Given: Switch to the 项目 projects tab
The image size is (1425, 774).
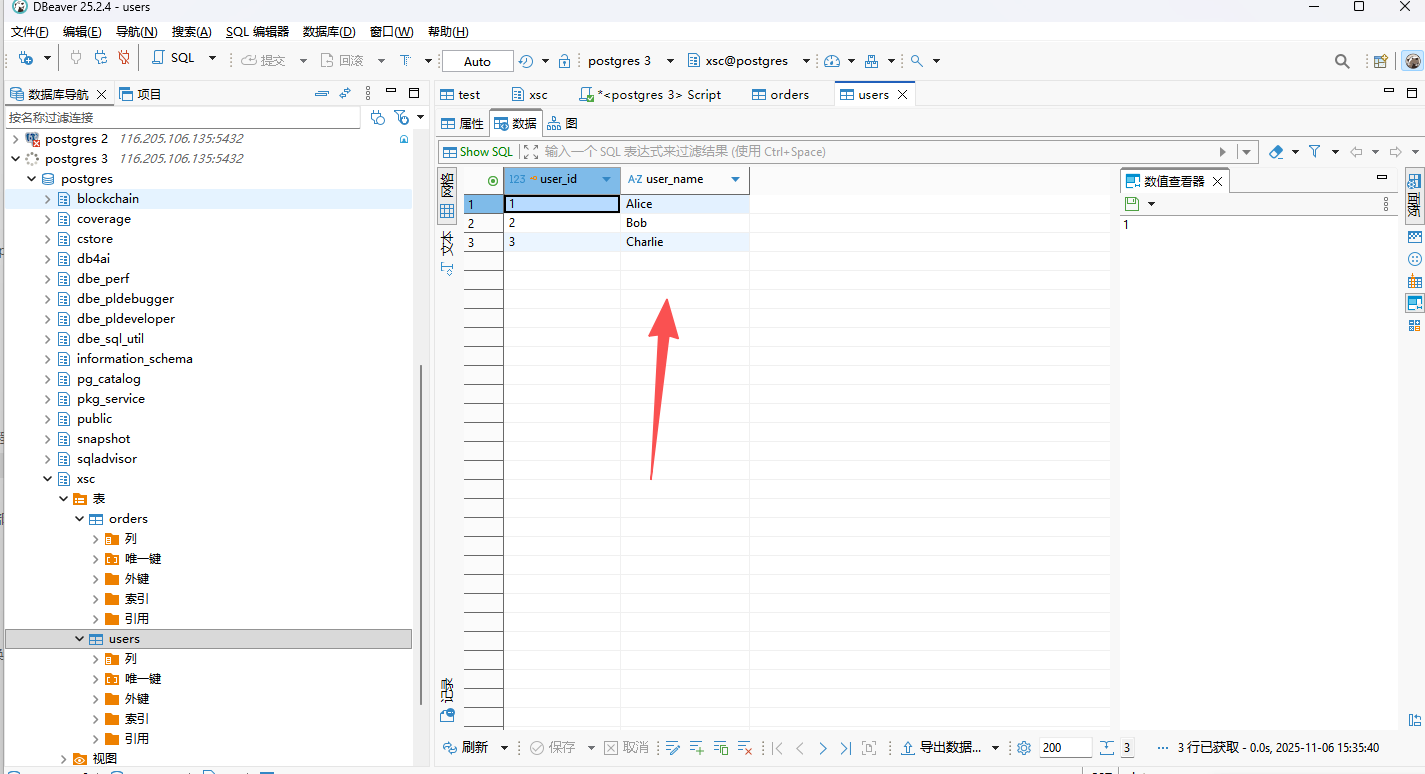Looking at the screenshot, I should [x=140, y=94].
